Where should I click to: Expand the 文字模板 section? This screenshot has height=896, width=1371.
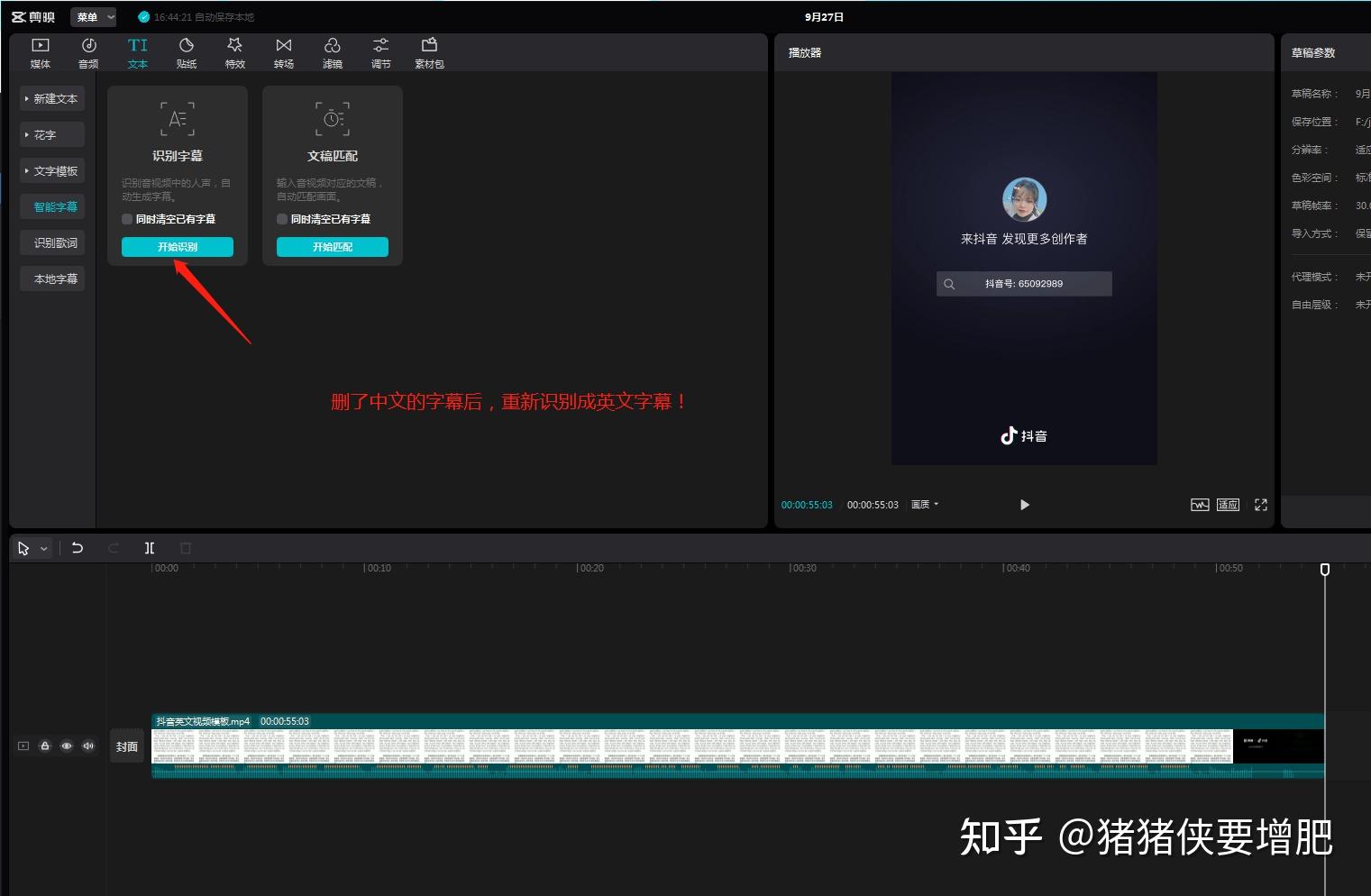pyautogui.click(x=52, y=170)
